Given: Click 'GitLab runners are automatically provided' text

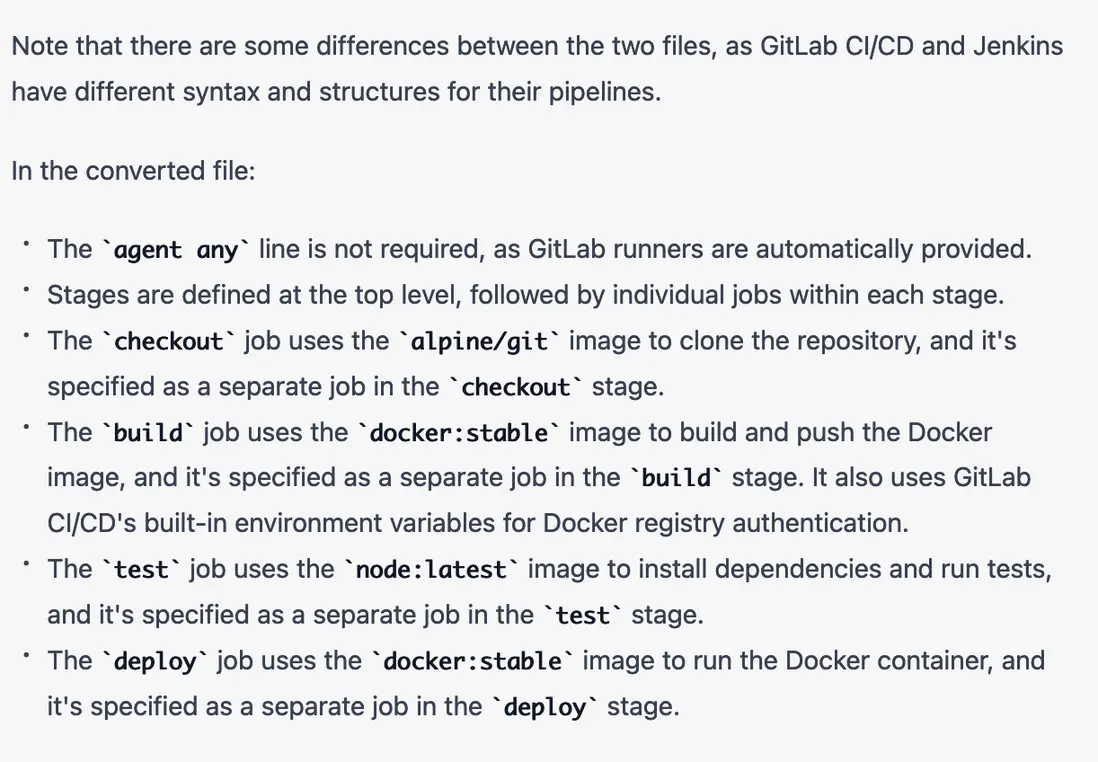Looking at the screenshot, I should point(779,249).
